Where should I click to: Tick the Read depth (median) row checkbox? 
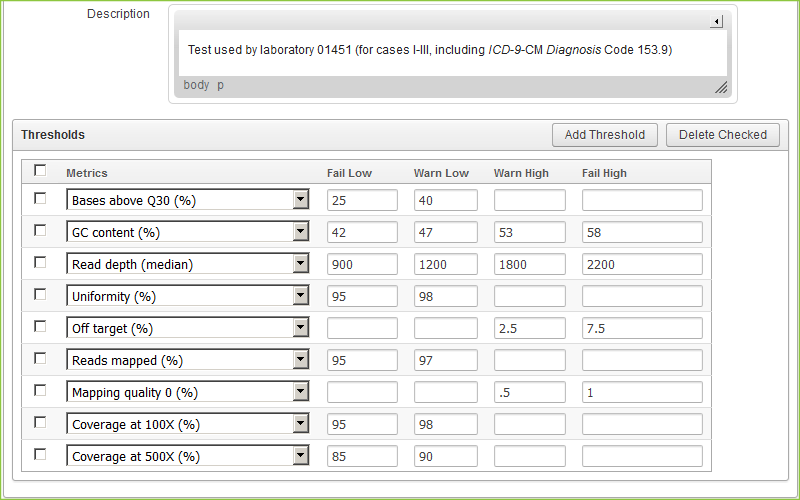click(40, 263)
